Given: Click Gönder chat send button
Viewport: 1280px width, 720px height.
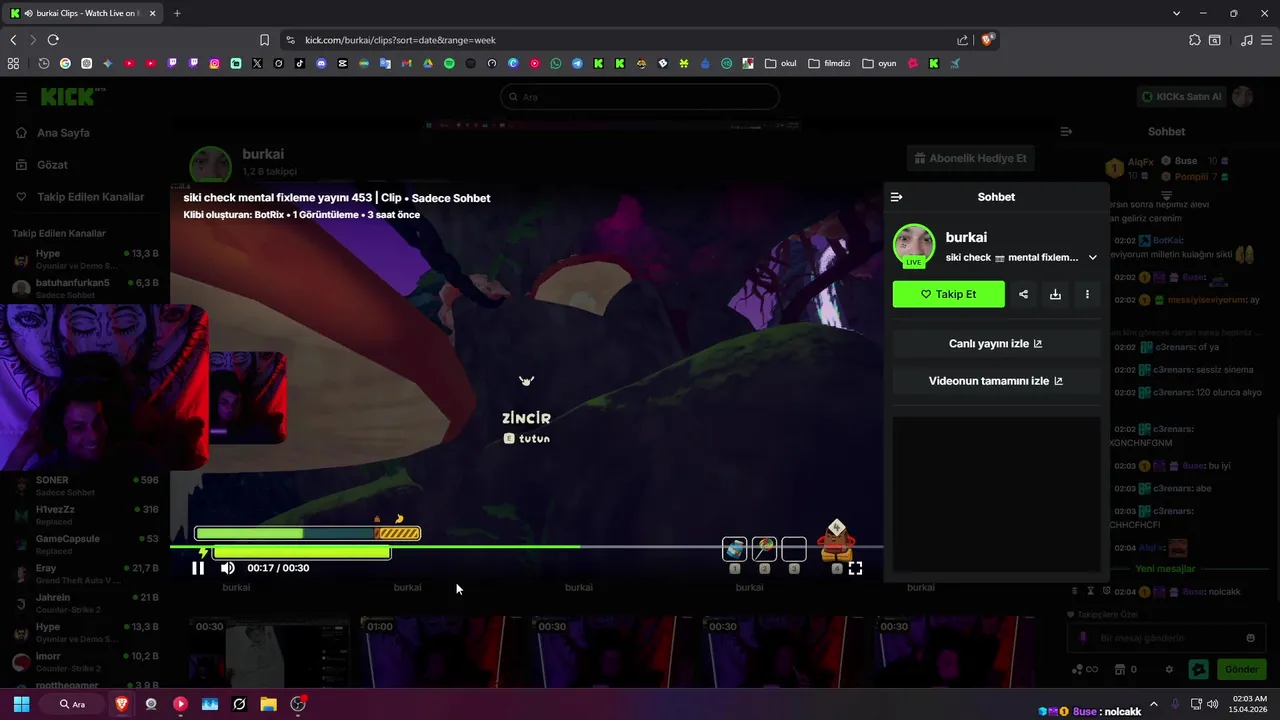Looking at the screenshot, I should [1241, 669].
